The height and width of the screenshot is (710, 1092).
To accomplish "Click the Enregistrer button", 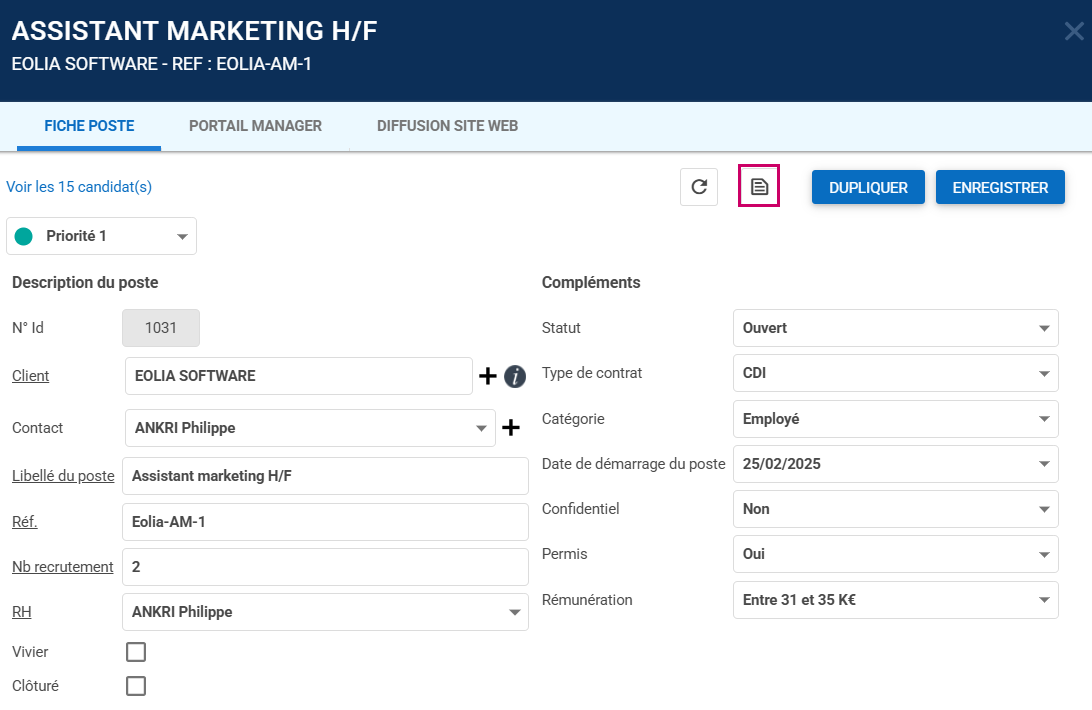I will [x=1000, y=187].
